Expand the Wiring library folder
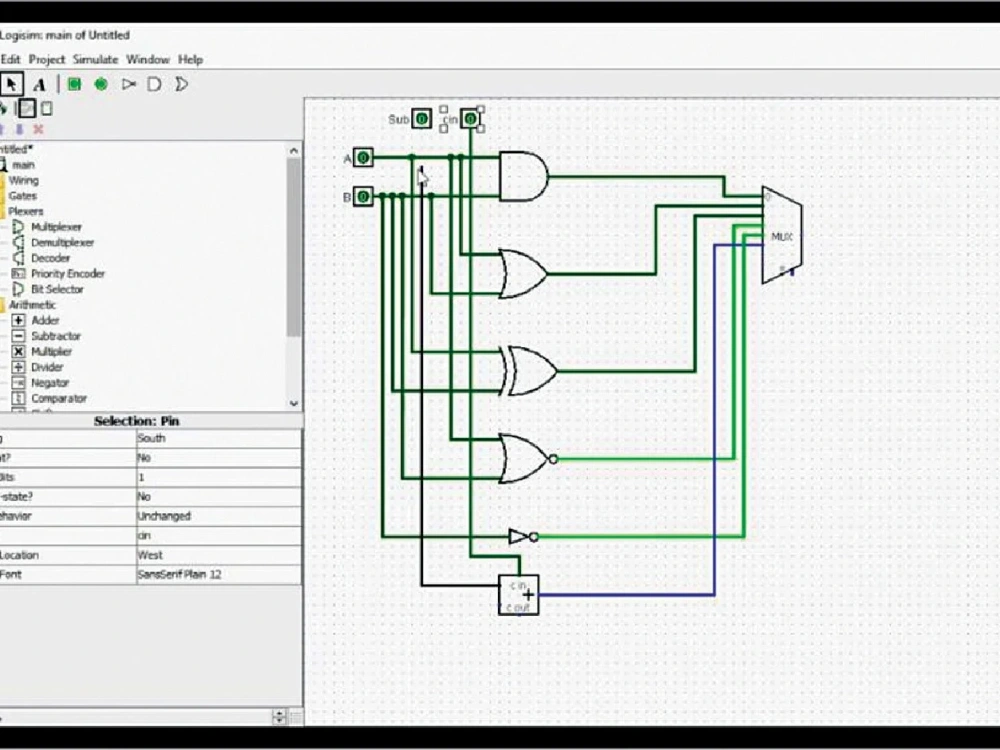 [23, 180]
